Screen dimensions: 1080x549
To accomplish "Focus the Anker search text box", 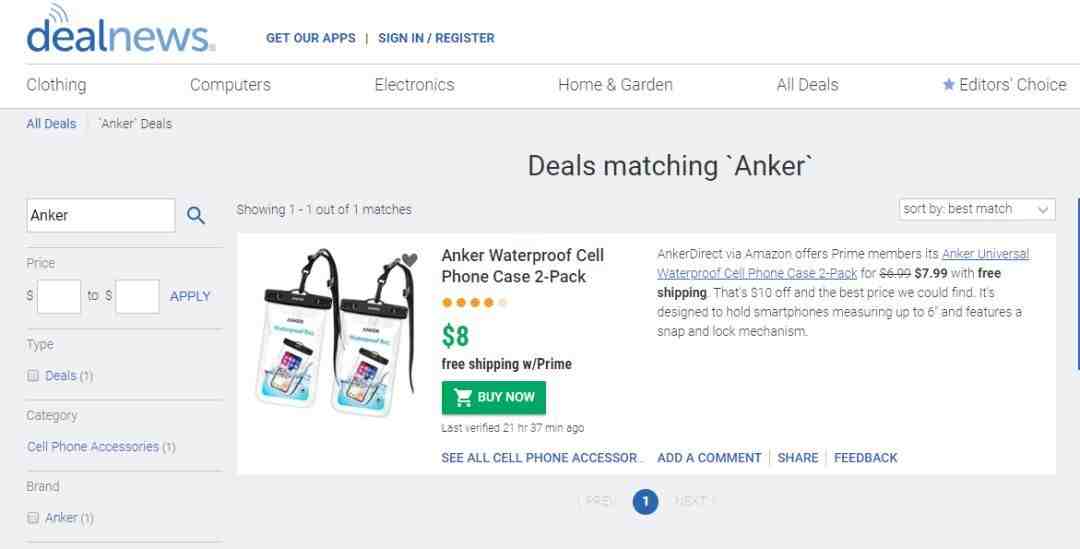I will coord(100,215).
